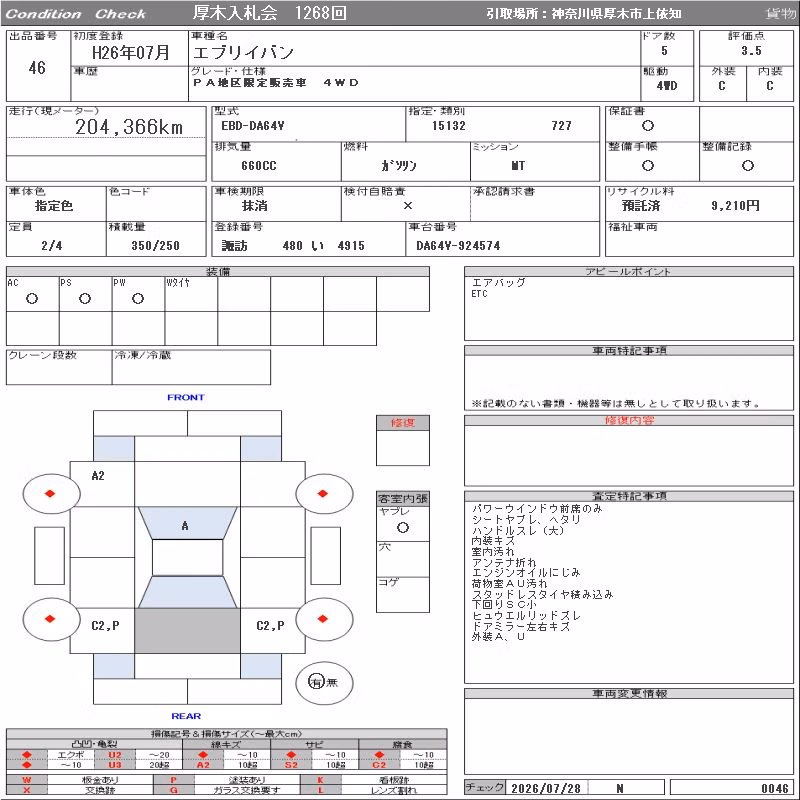This screenshot has height=800, width=800.
Task: Click the 客室内張 header label
Action: pos(403,498)
